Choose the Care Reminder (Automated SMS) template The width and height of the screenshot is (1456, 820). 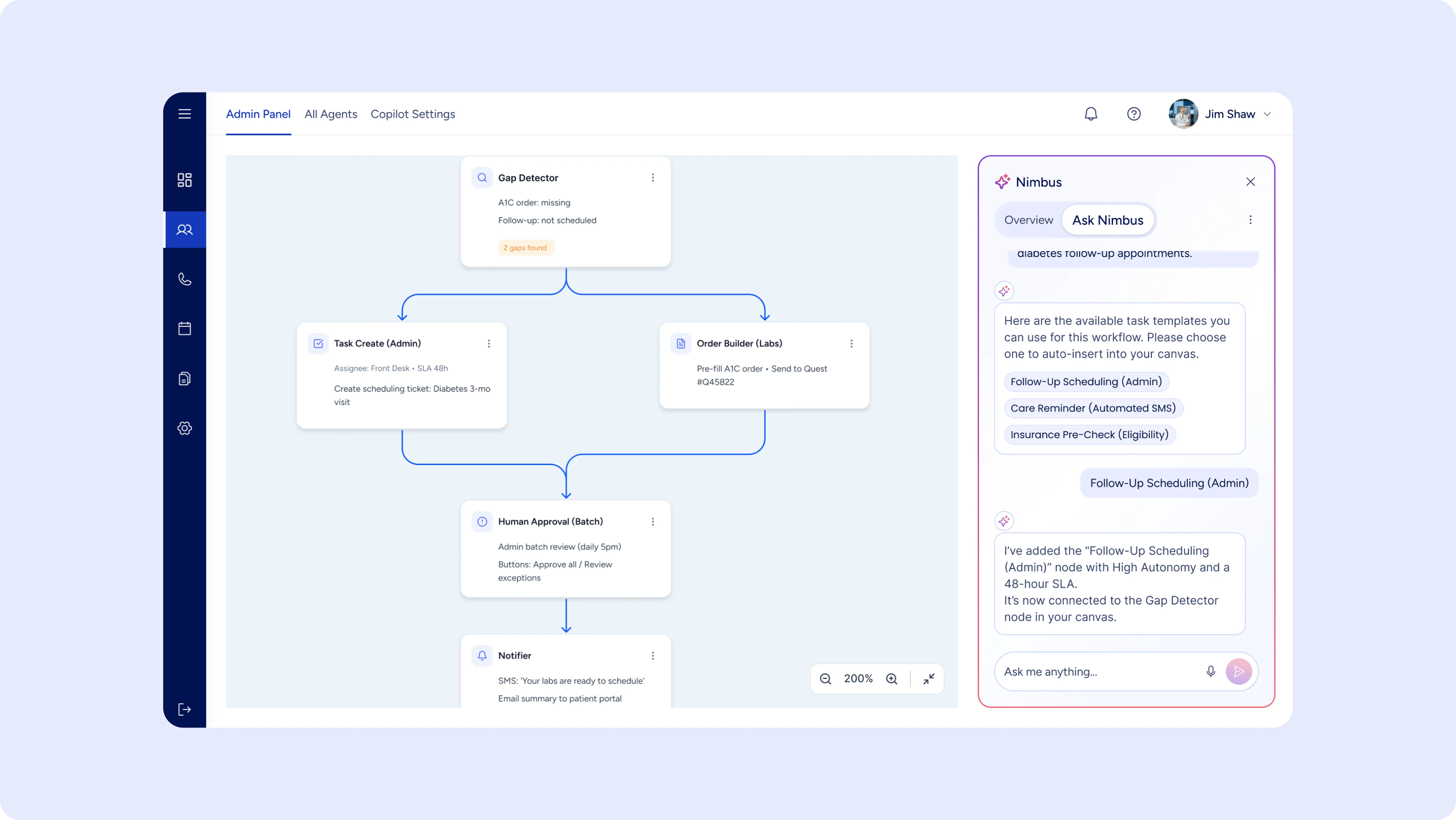tap(1093, 408)
